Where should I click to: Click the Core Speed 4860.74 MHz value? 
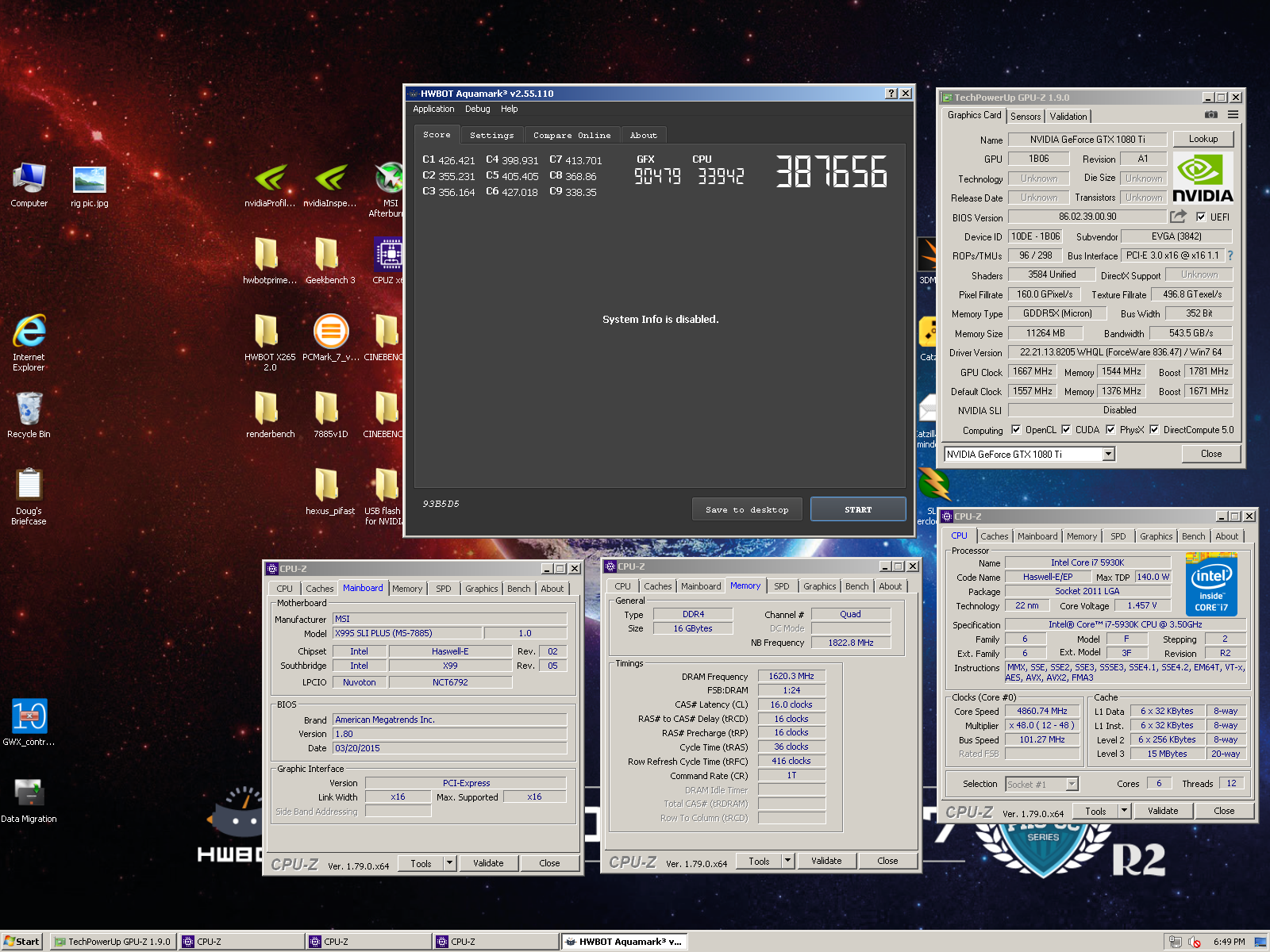[x=1043, y=711]
